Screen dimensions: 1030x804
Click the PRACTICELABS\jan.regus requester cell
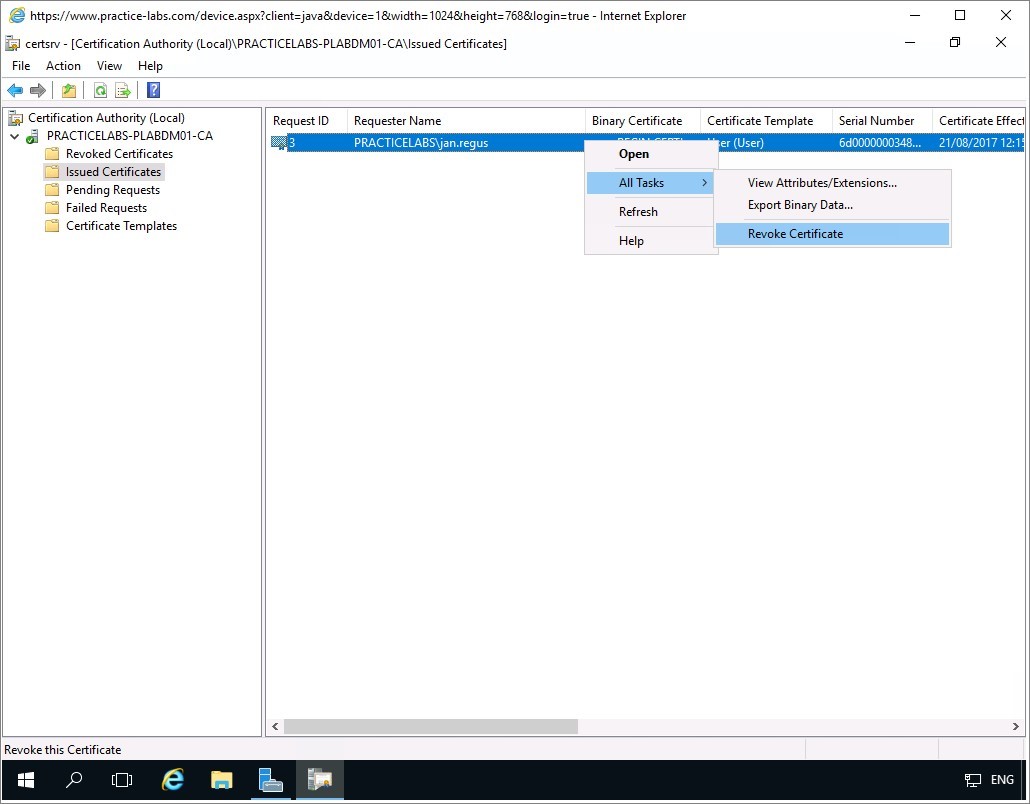click(x=420, y=143)
